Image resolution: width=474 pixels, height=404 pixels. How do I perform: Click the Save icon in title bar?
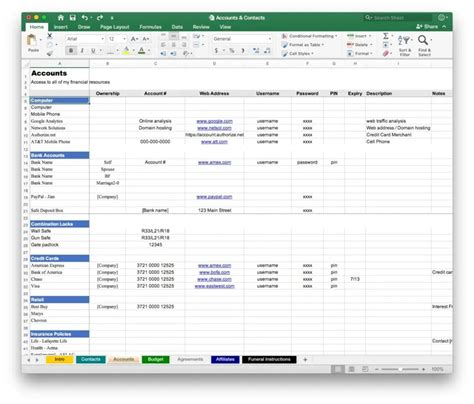73,18
